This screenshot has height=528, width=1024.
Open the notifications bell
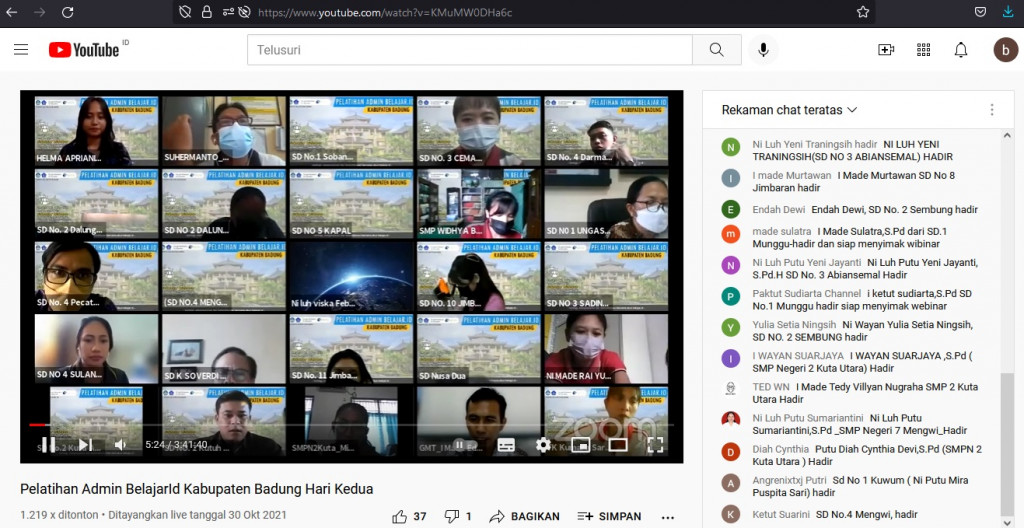(961, 50)
